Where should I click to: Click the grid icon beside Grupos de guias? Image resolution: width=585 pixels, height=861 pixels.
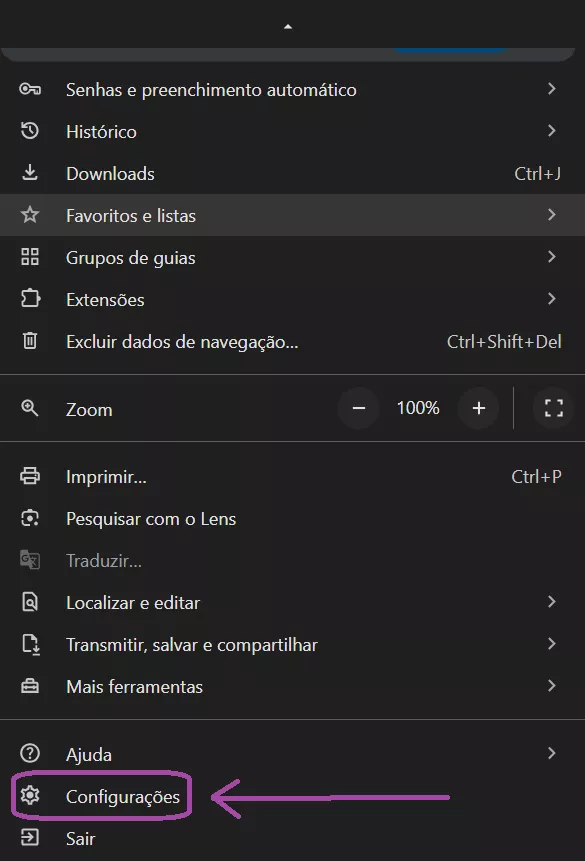[30, 257]
